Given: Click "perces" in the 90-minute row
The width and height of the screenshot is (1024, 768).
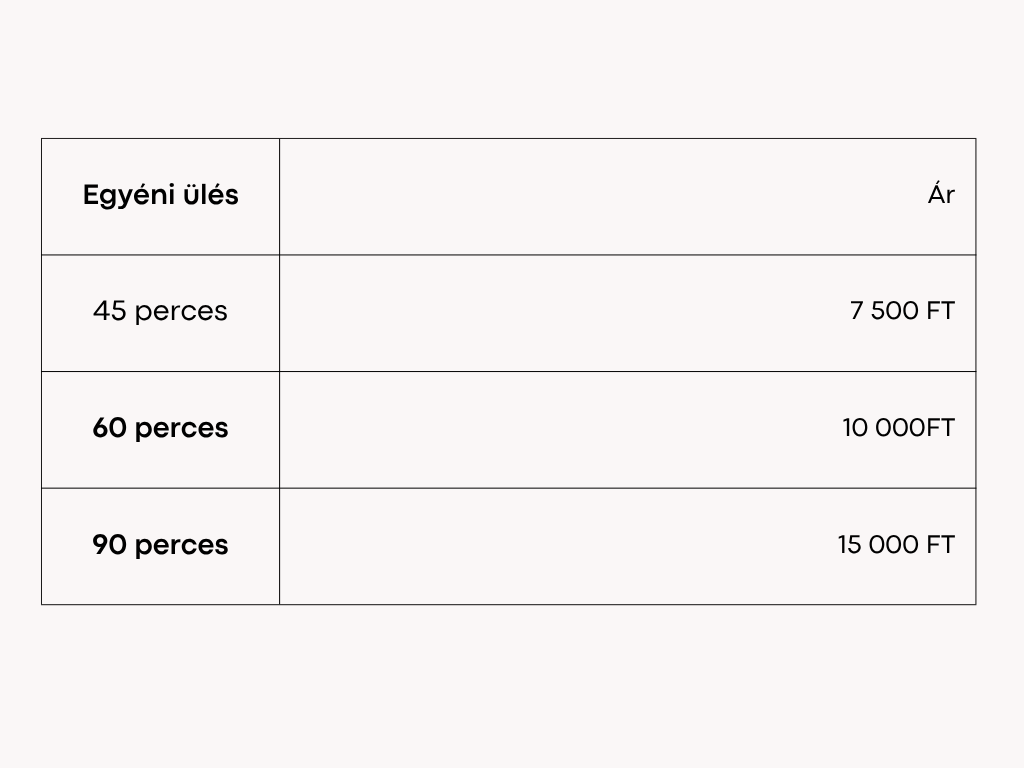Looking at the screenshot, I should [181, 545].
